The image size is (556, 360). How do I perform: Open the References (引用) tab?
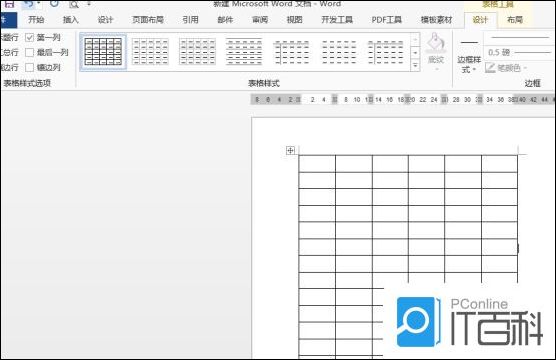190,20
